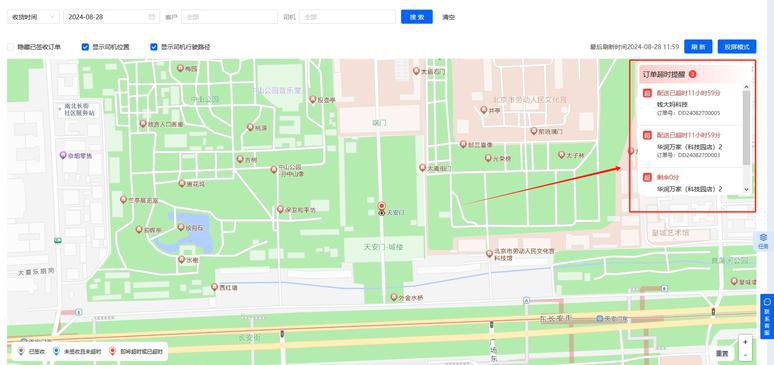The height and width of the screenshot is (365, 774).
Task: Click order number DD24082700003
Action: 698,155
